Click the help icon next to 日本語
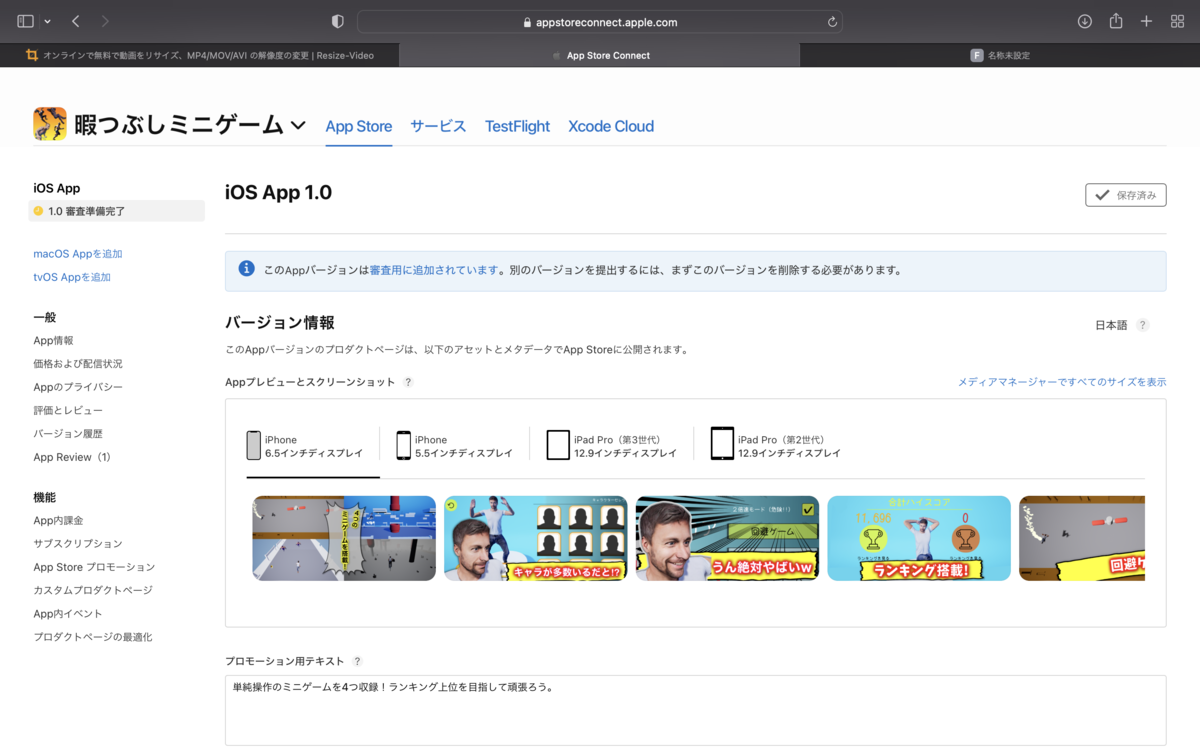This screenshot has height=750, width=1200. [x=1143, y=325]
